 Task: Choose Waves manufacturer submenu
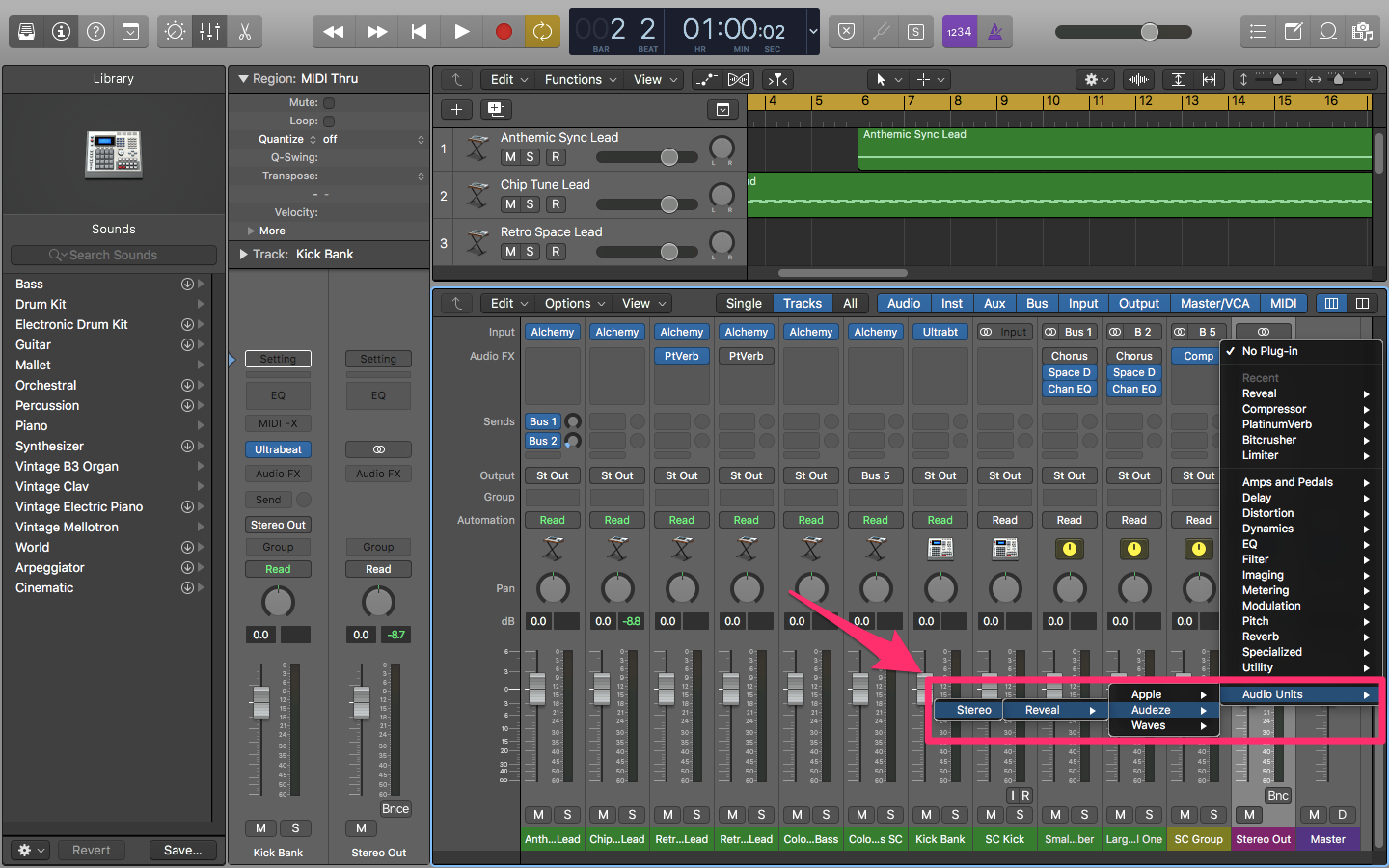[x=1164, y=725]
